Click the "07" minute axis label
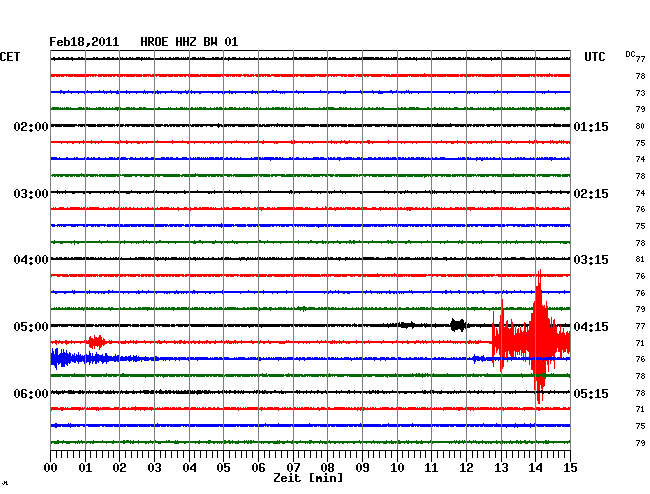Screen dimensions: 650x494 tap(293, 467)
